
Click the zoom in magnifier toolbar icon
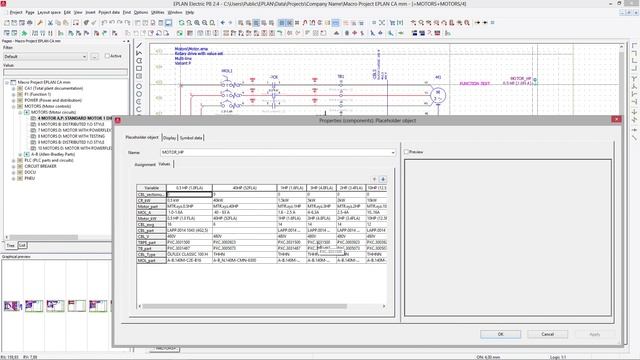197,23
